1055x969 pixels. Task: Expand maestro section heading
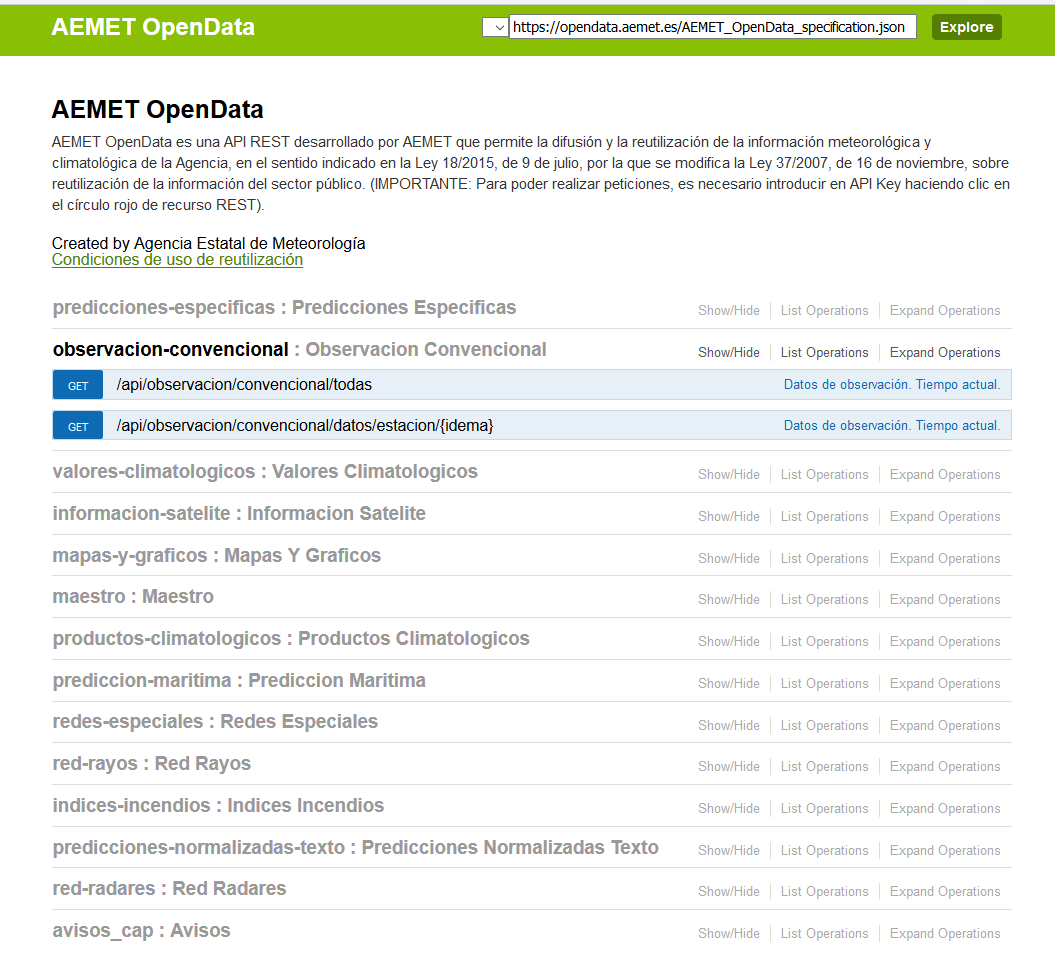133,596
